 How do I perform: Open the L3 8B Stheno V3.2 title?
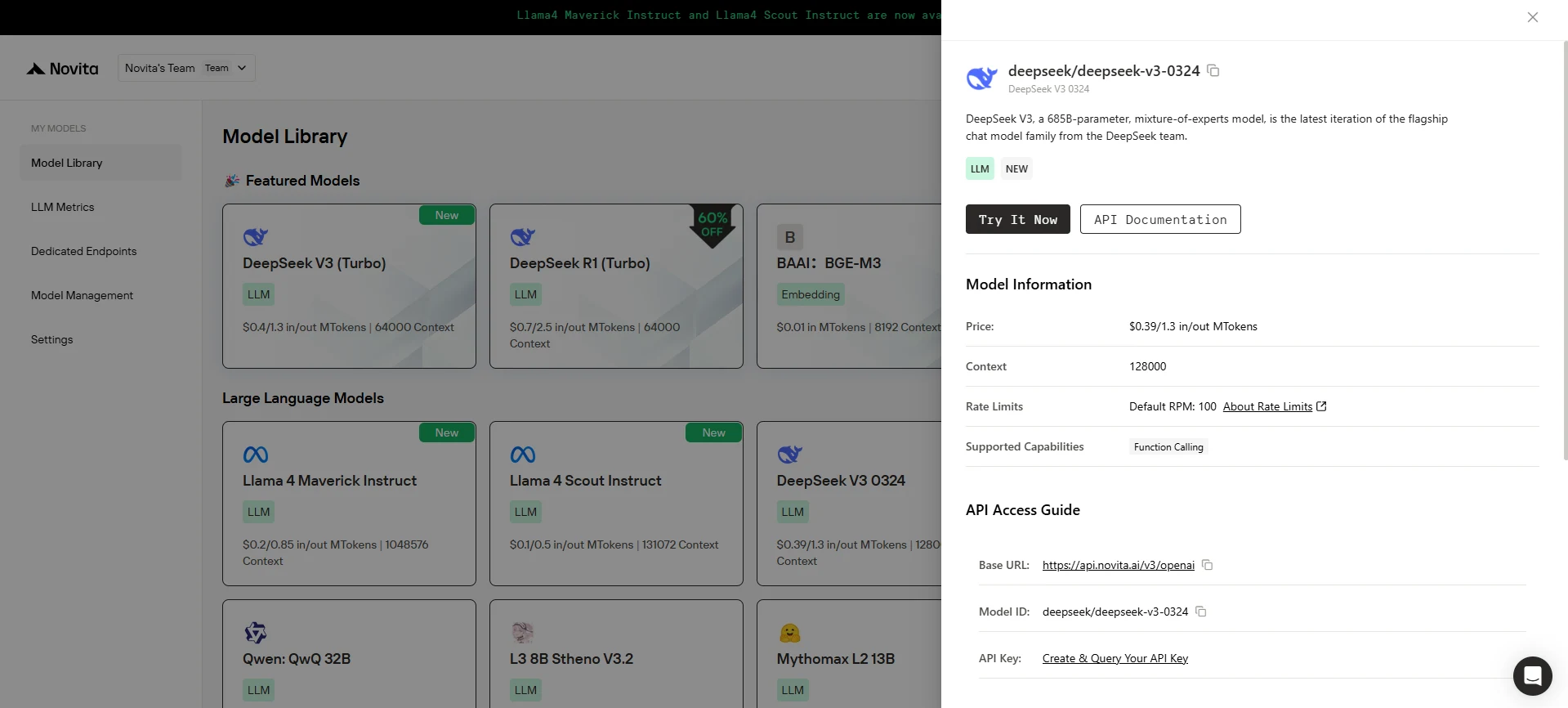coord(572,659)
